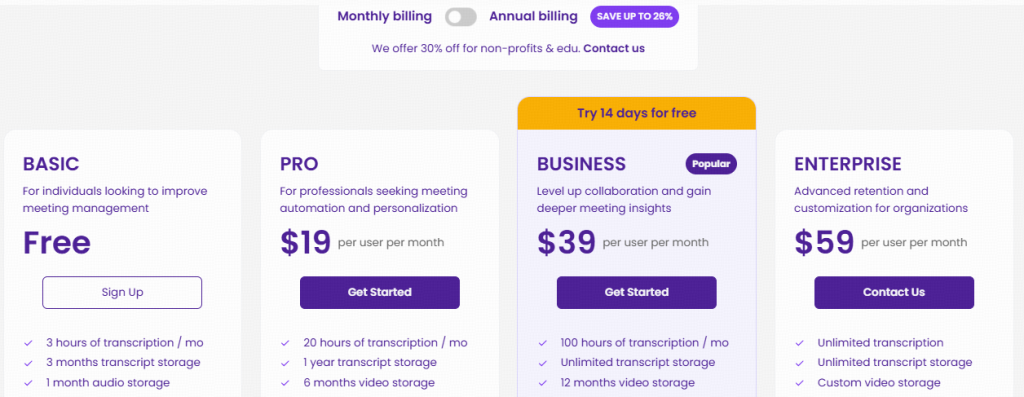
Task: Click the Save up to 26% badge
Action: pyautogui.click(x=634, y=16)
